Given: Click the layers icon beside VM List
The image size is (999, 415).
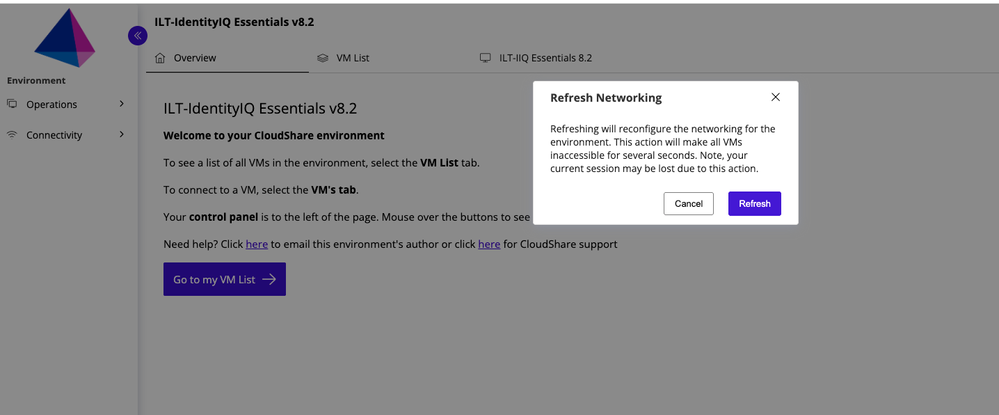Looking at the screenshot, I should 322,58.
